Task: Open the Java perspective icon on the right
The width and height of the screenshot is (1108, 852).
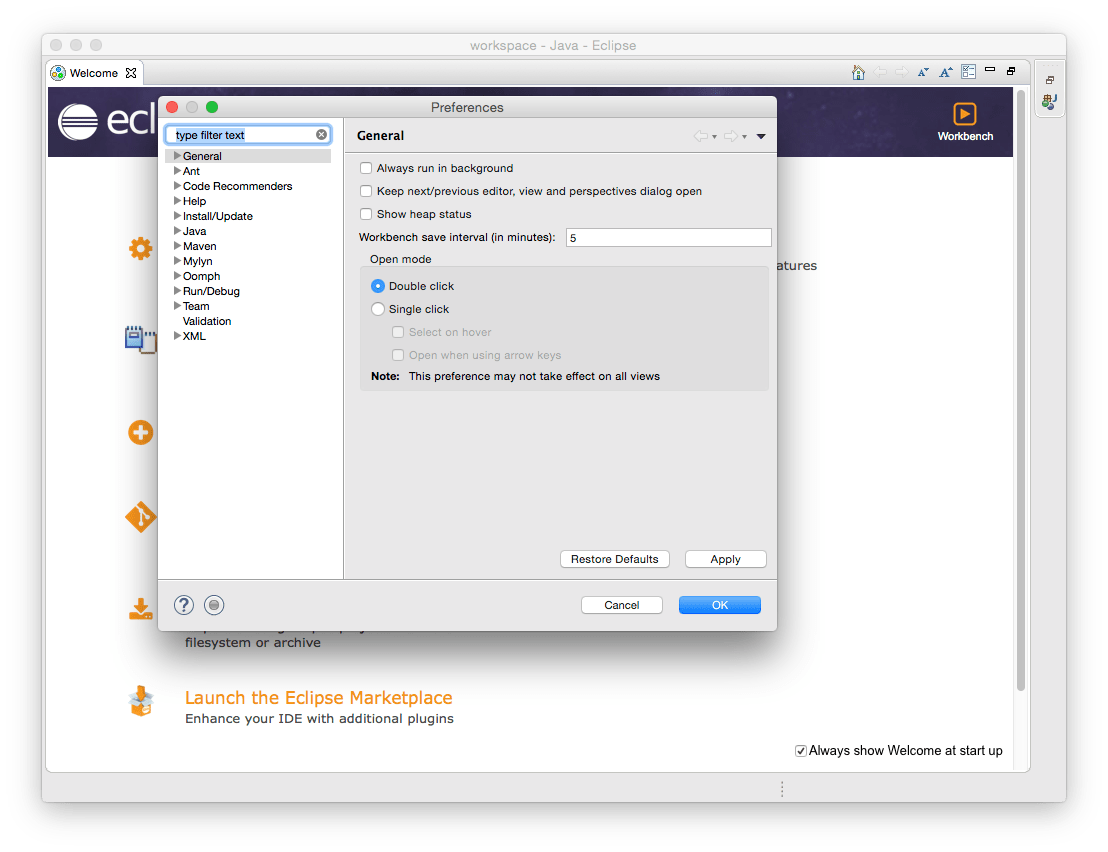Action: tap(1049, 101)
